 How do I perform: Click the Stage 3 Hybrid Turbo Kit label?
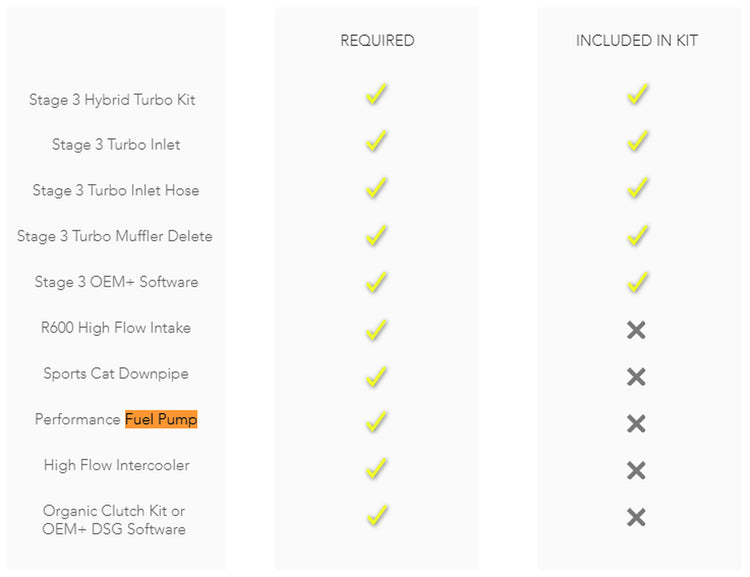(112, 100)
